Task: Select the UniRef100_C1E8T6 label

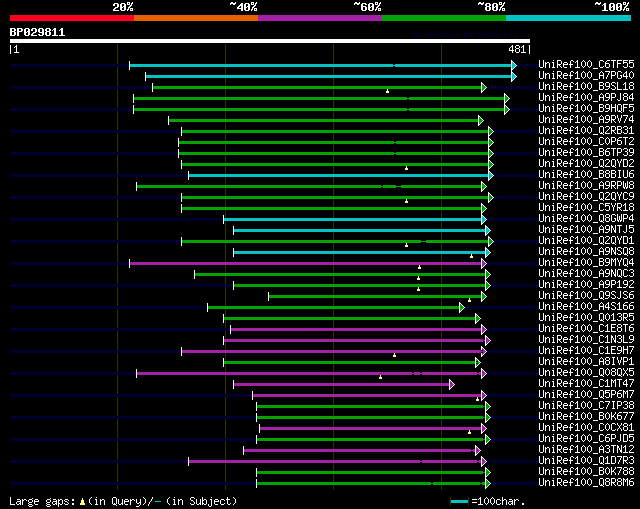Action: [586, 329]
